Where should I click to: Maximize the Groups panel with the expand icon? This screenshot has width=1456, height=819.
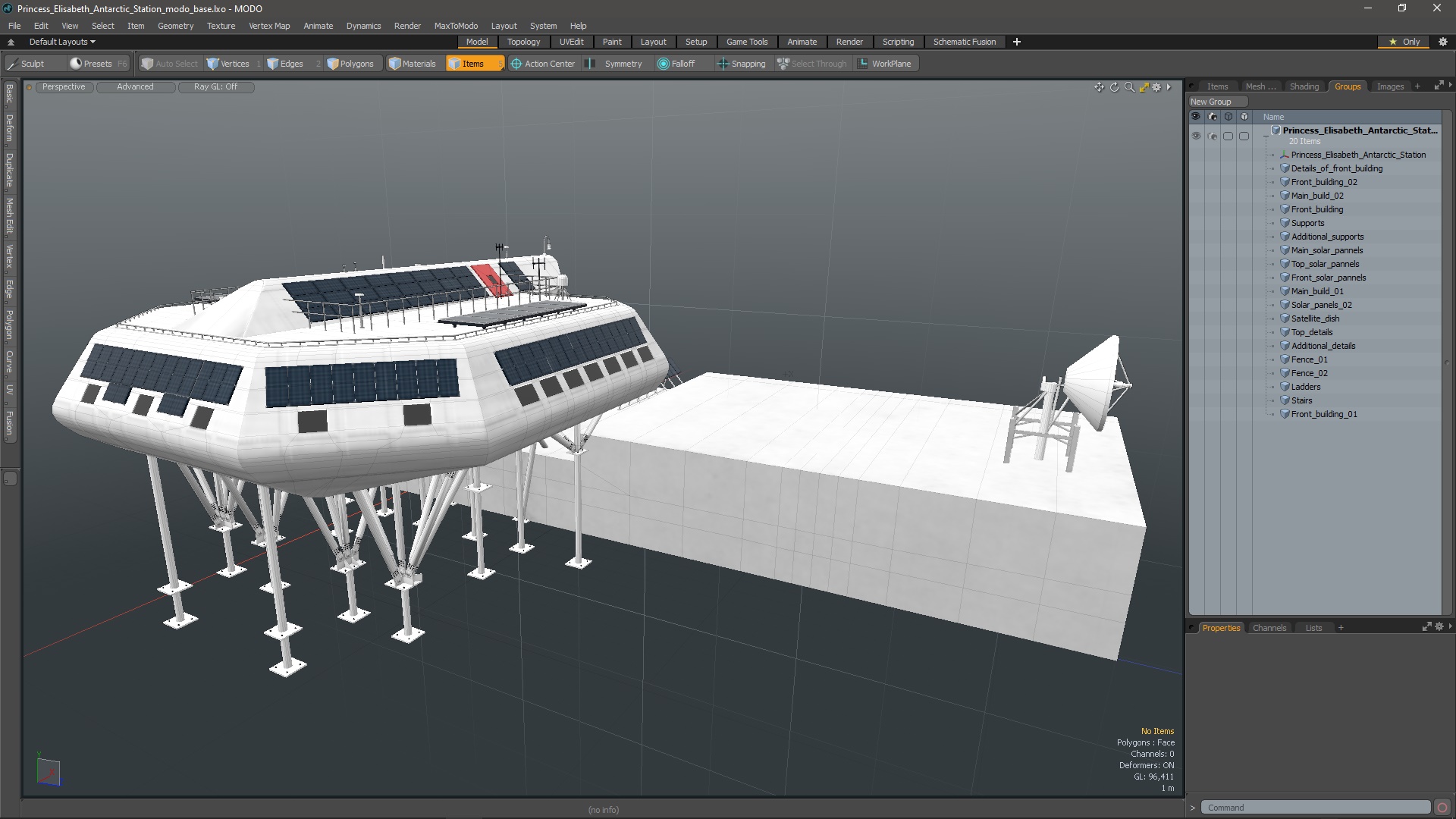(1439, 86)
